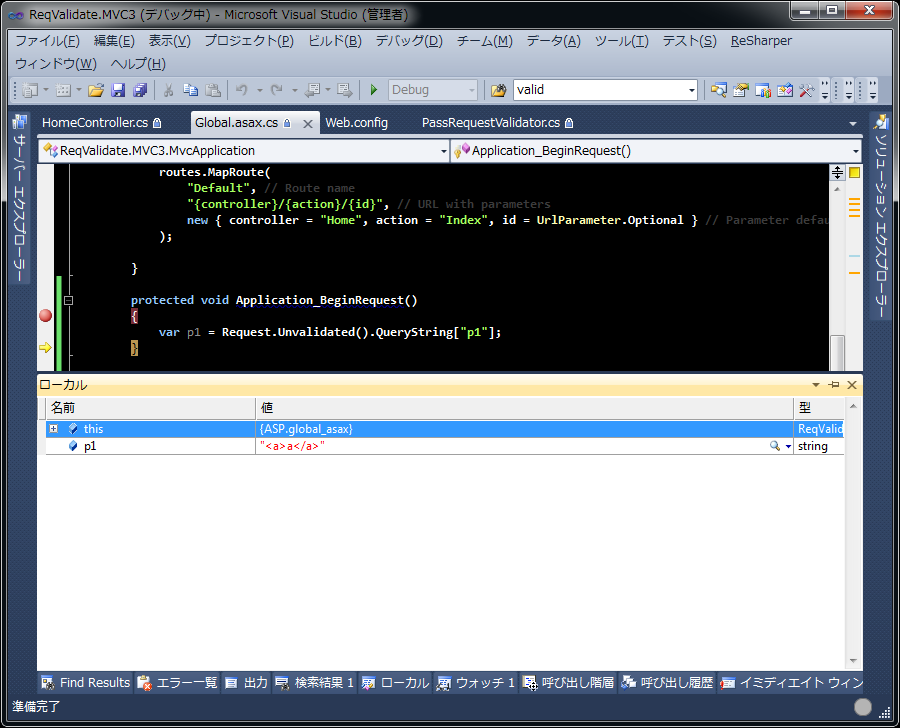
Task: Open the New Project dropdown arrow
Action: coord(46,90)
